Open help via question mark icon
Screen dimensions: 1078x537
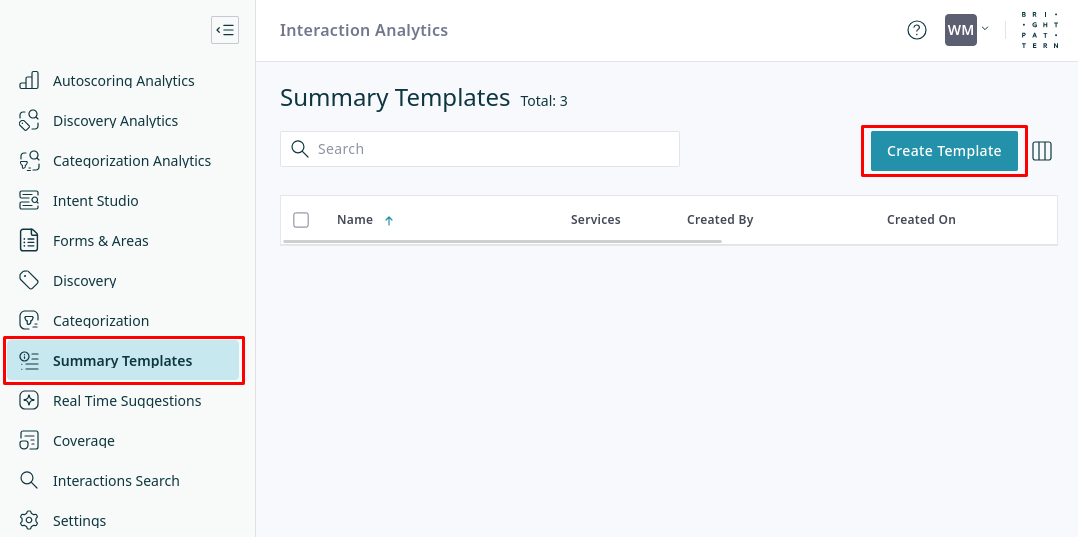(917, 30)
